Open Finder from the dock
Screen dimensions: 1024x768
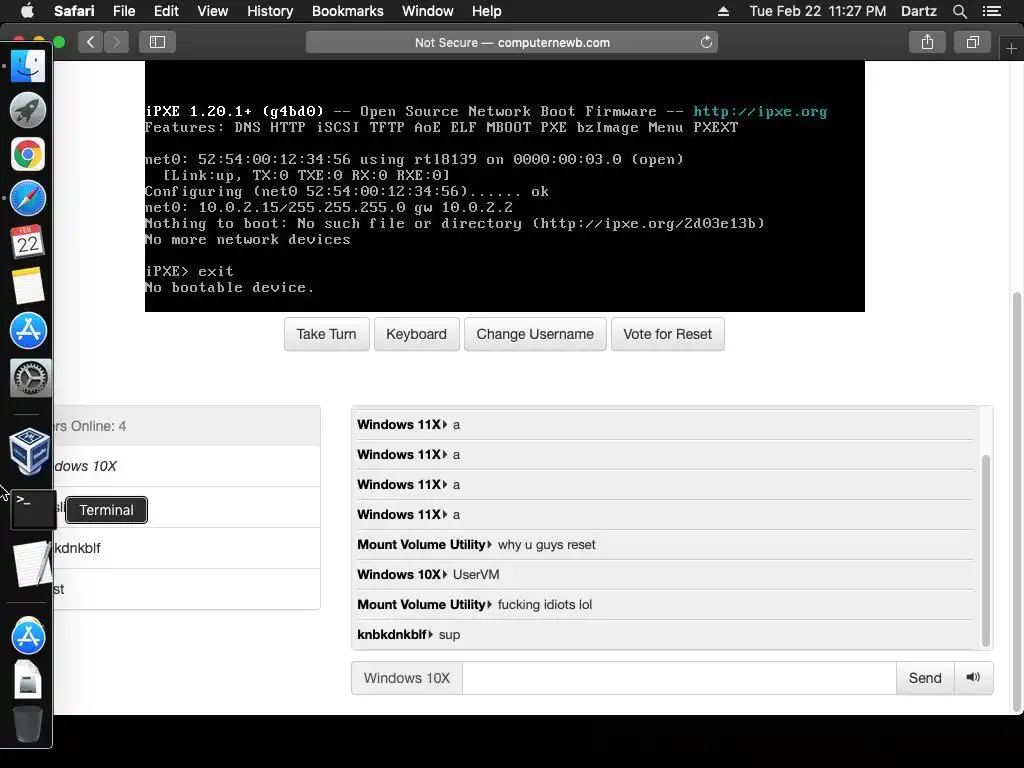[28, 66]
